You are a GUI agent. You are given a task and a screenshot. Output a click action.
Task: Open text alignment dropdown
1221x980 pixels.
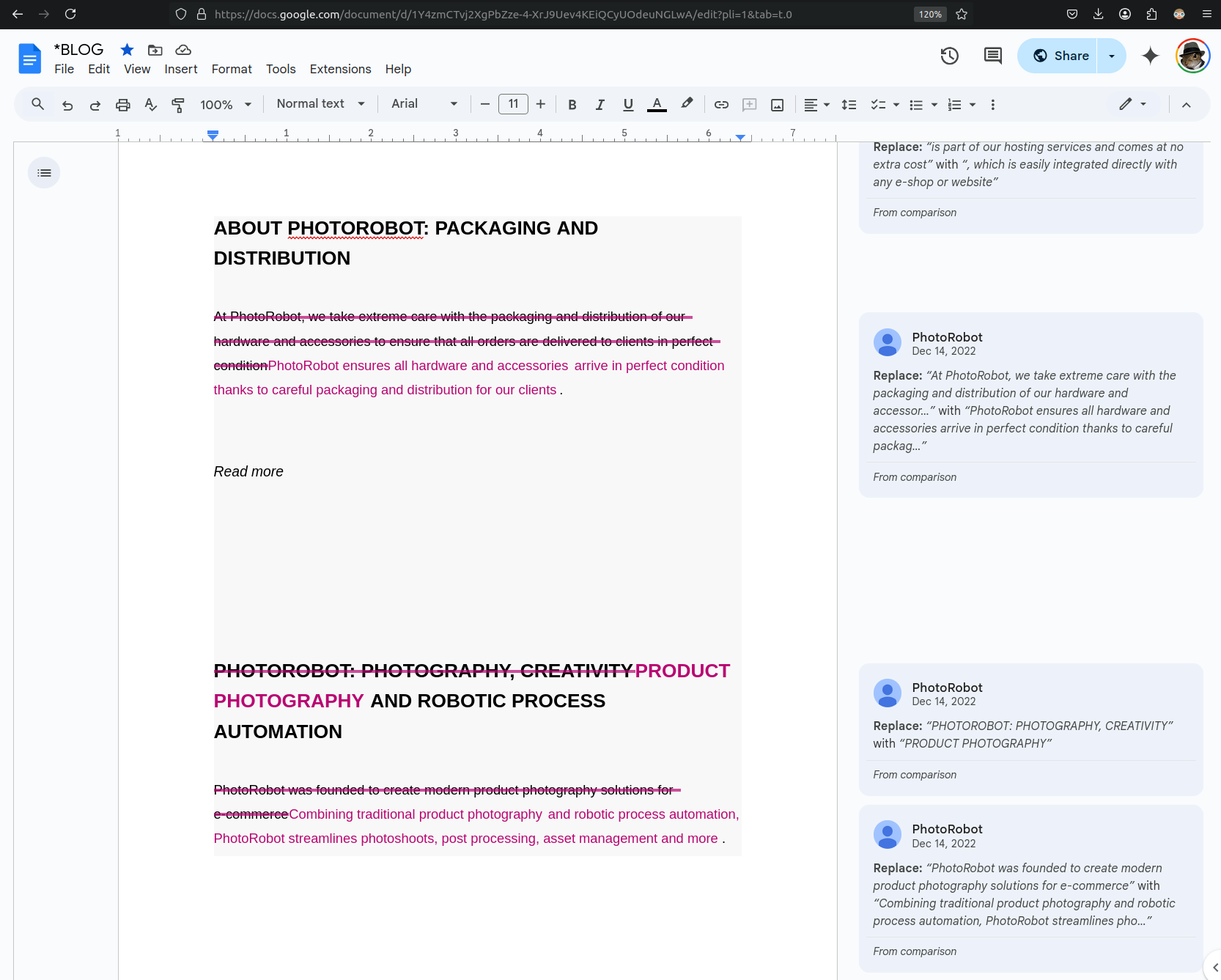click(816, 105)
